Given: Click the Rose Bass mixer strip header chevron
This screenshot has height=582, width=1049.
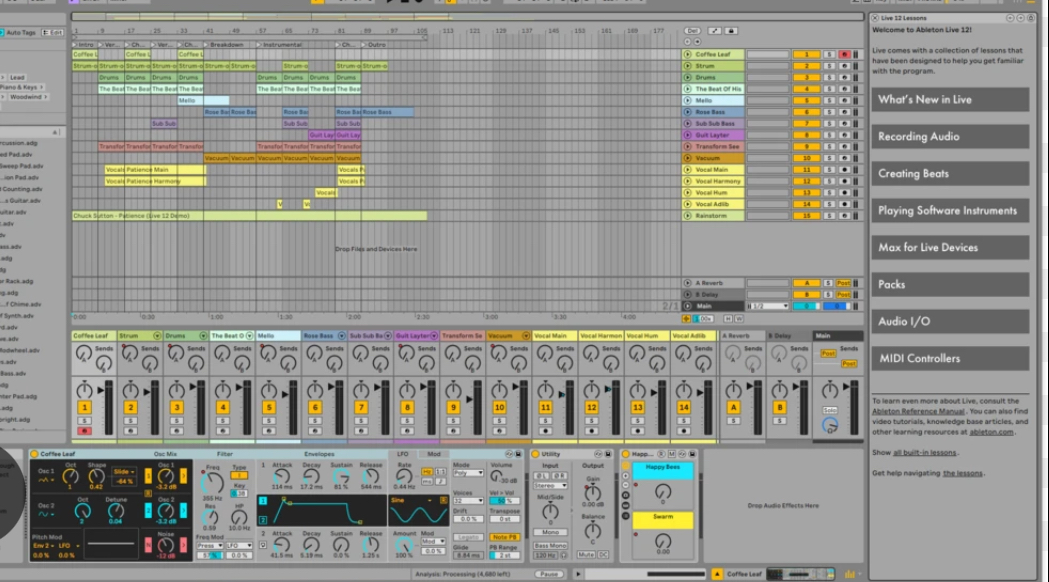Looking at the screenshot, I should pos(341,335).
